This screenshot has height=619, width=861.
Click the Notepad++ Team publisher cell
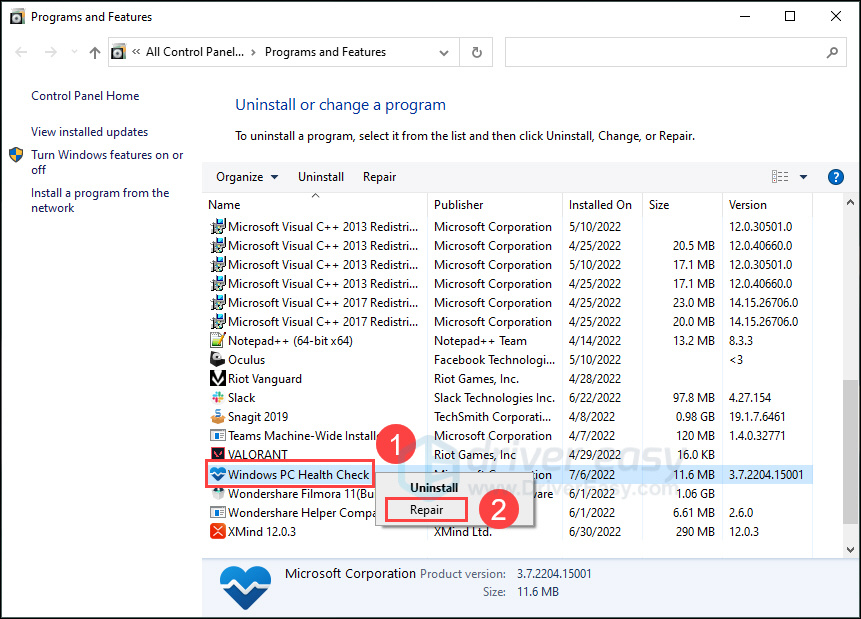coord(480,341)
